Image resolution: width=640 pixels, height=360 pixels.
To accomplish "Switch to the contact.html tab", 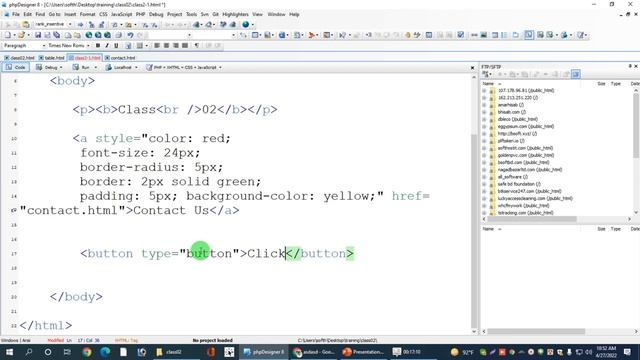I will [120, 58].
